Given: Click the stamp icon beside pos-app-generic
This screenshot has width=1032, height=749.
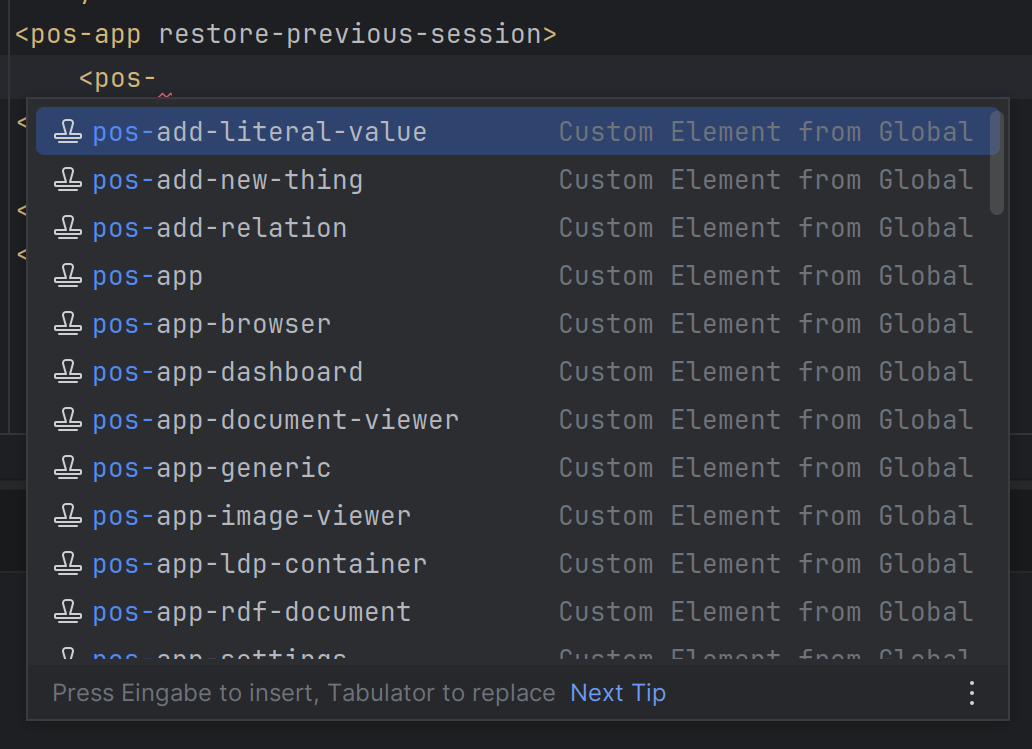Looking at the screenshot, I should 67,468.
